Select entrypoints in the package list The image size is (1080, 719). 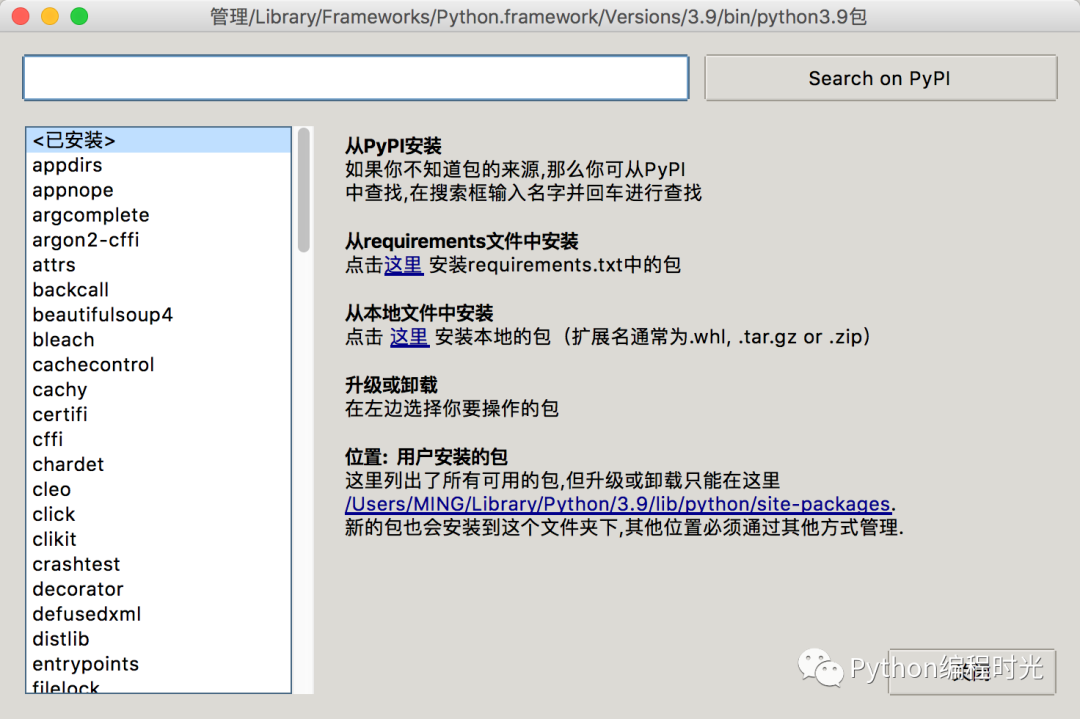158,664
